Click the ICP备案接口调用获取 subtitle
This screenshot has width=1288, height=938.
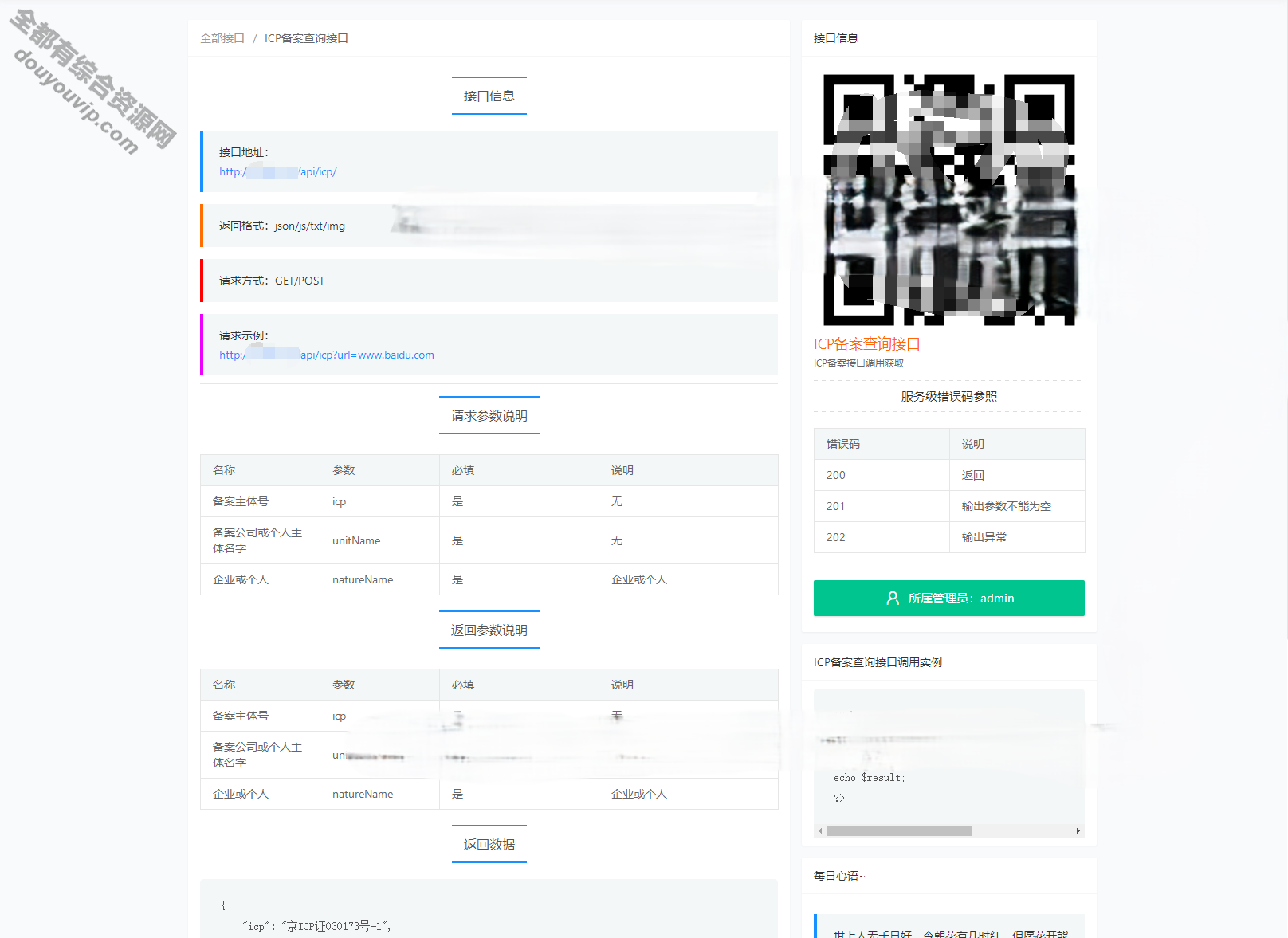[858, 363]
